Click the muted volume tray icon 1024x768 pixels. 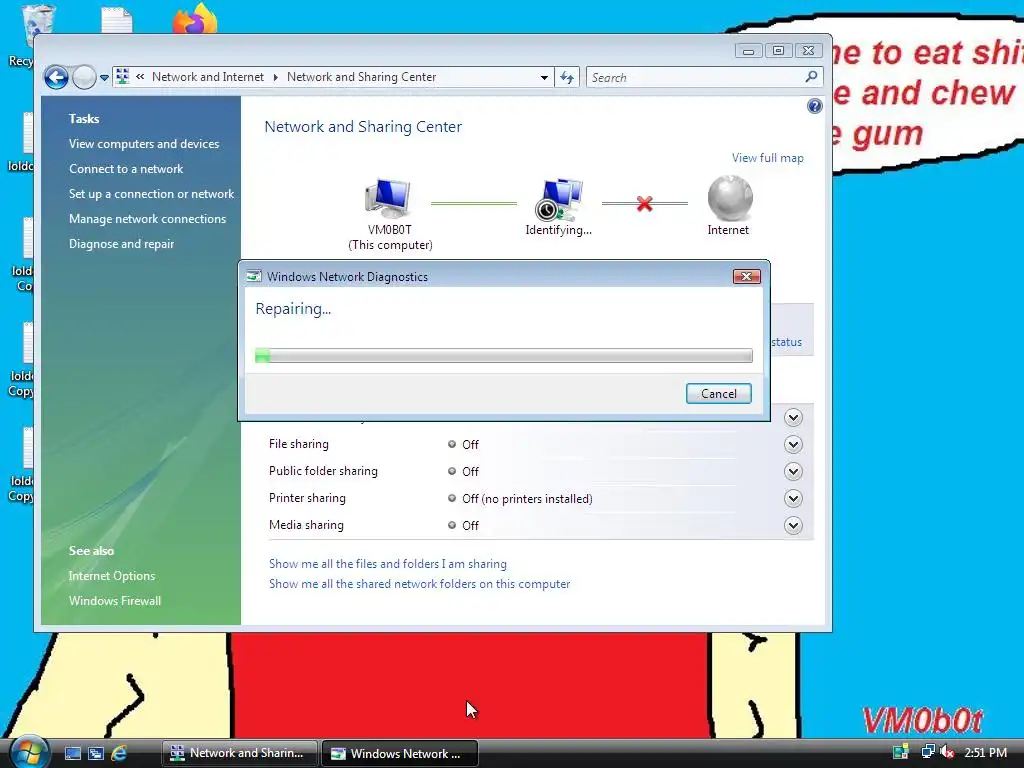(946, 752)
